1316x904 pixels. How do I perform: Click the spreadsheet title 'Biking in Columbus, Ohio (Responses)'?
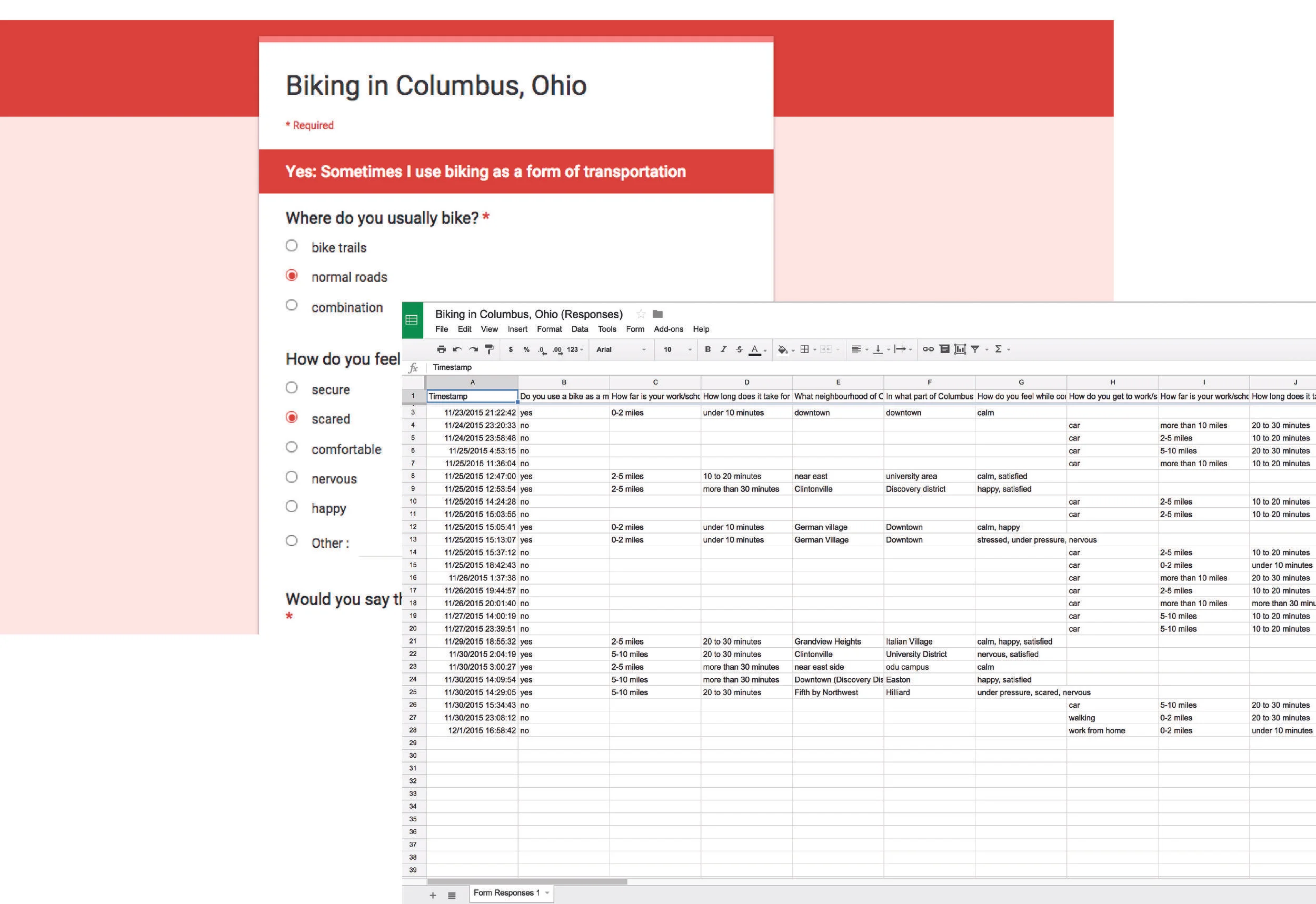(x=529, y=314)
